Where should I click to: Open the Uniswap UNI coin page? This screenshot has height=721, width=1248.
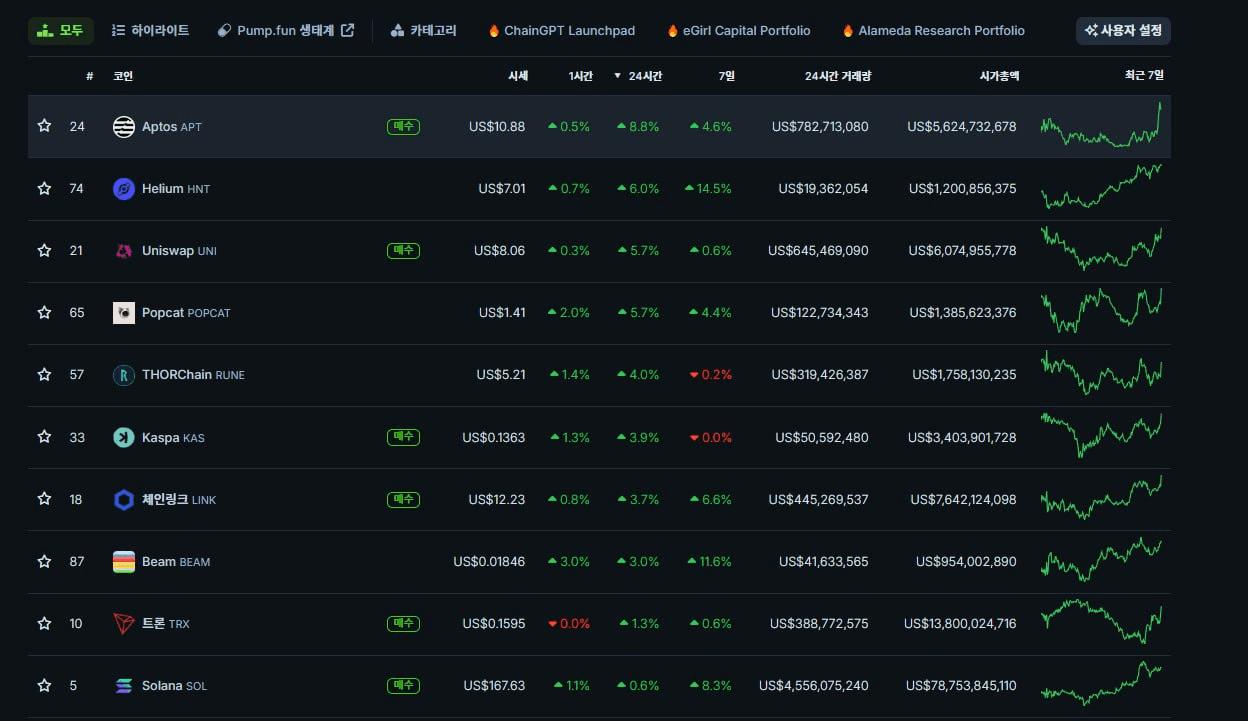coord(179,251)
